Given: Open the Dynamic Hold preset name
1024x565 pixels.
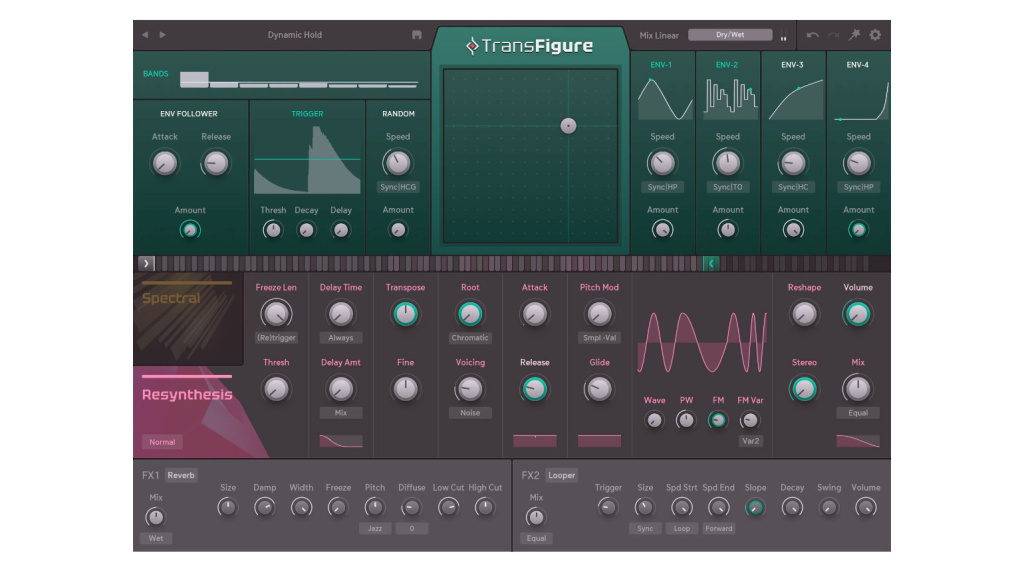Looking at the screenshot, I should click(x=295, y=35).
